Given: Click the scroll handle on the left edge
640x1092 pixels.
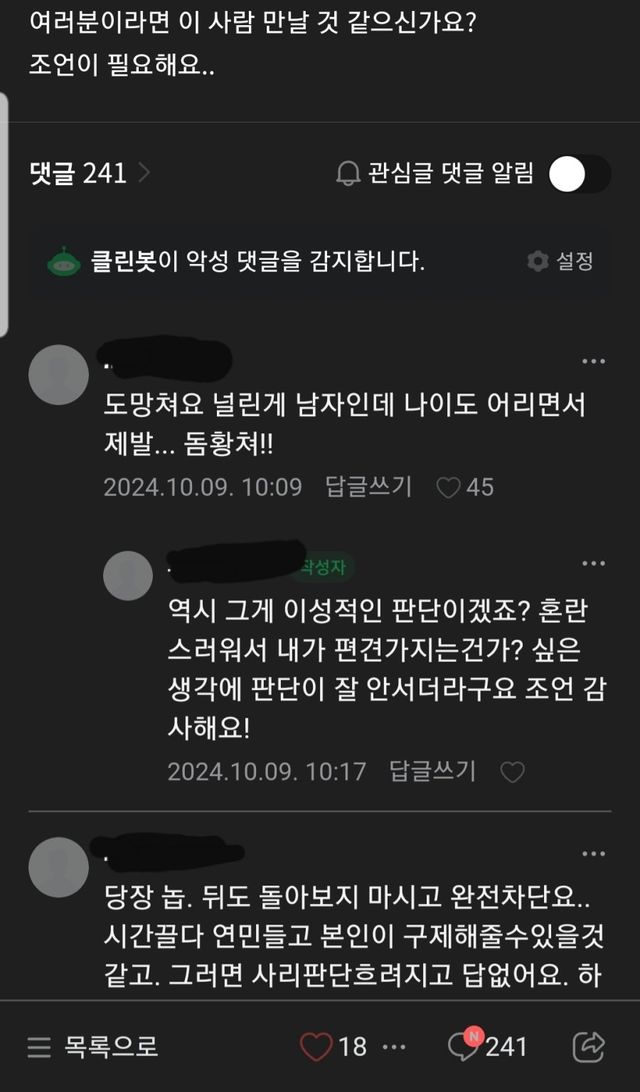Looking at the screenshot, I should tap(3, 214).
